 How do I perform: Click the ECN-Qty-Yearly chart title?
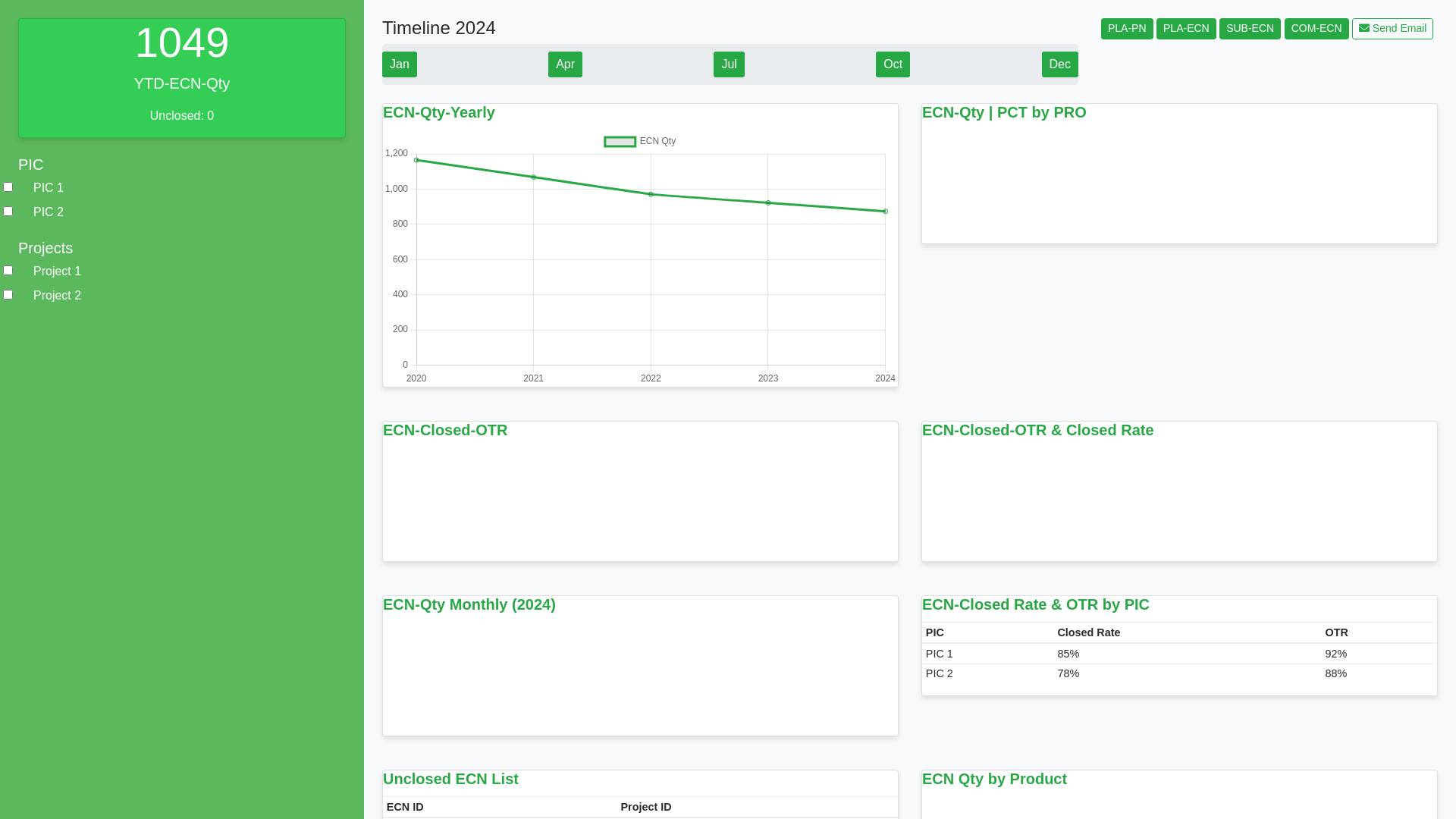click(439, 112)
